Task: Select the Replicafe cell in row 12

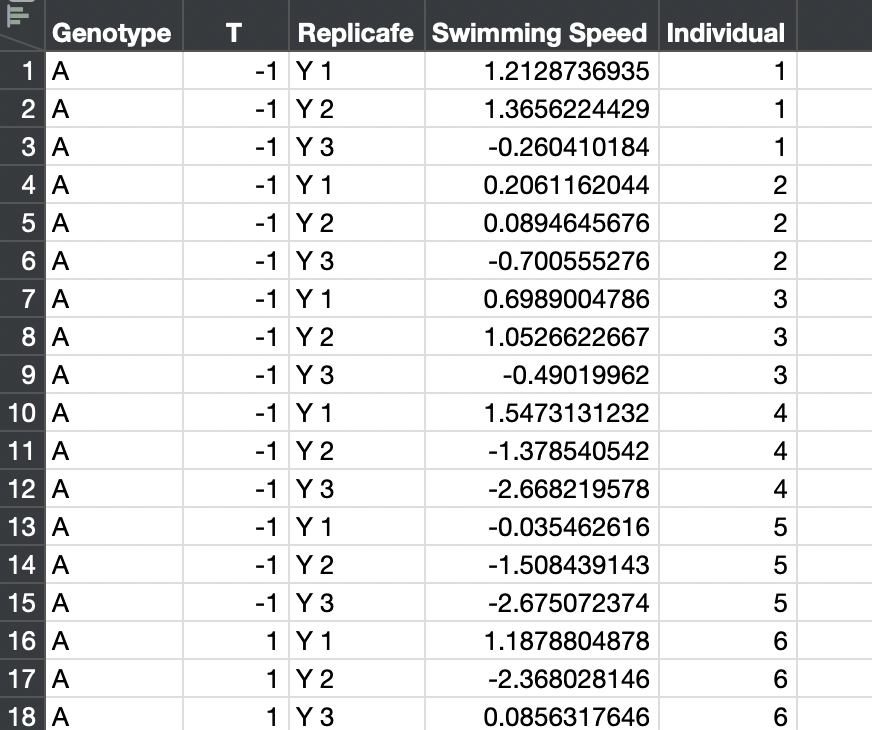Action: pos(356,489)
